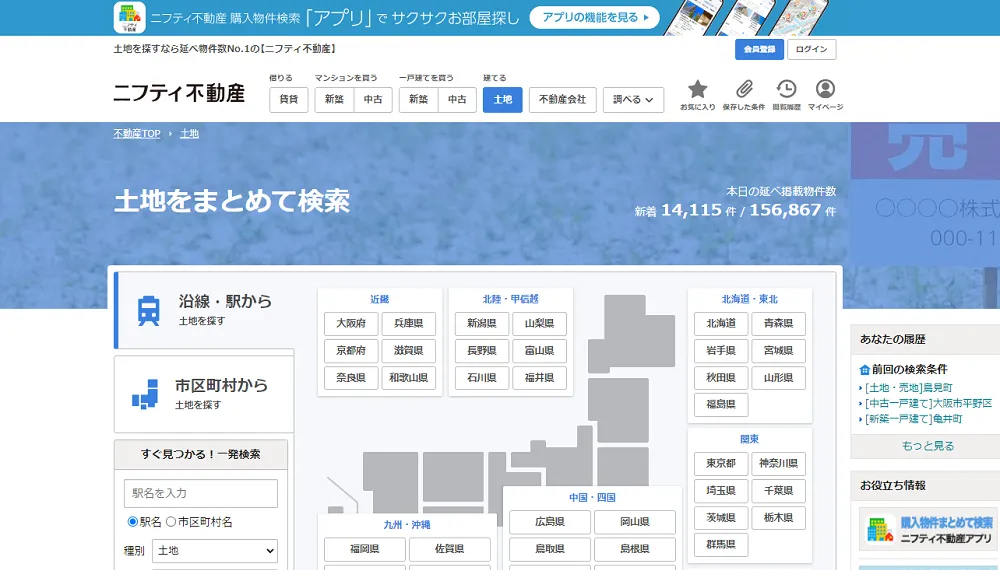Viewport: 1000px width, 570px height.
Task: Choose 奈良県 prefecture
Action: click(351, 377)
